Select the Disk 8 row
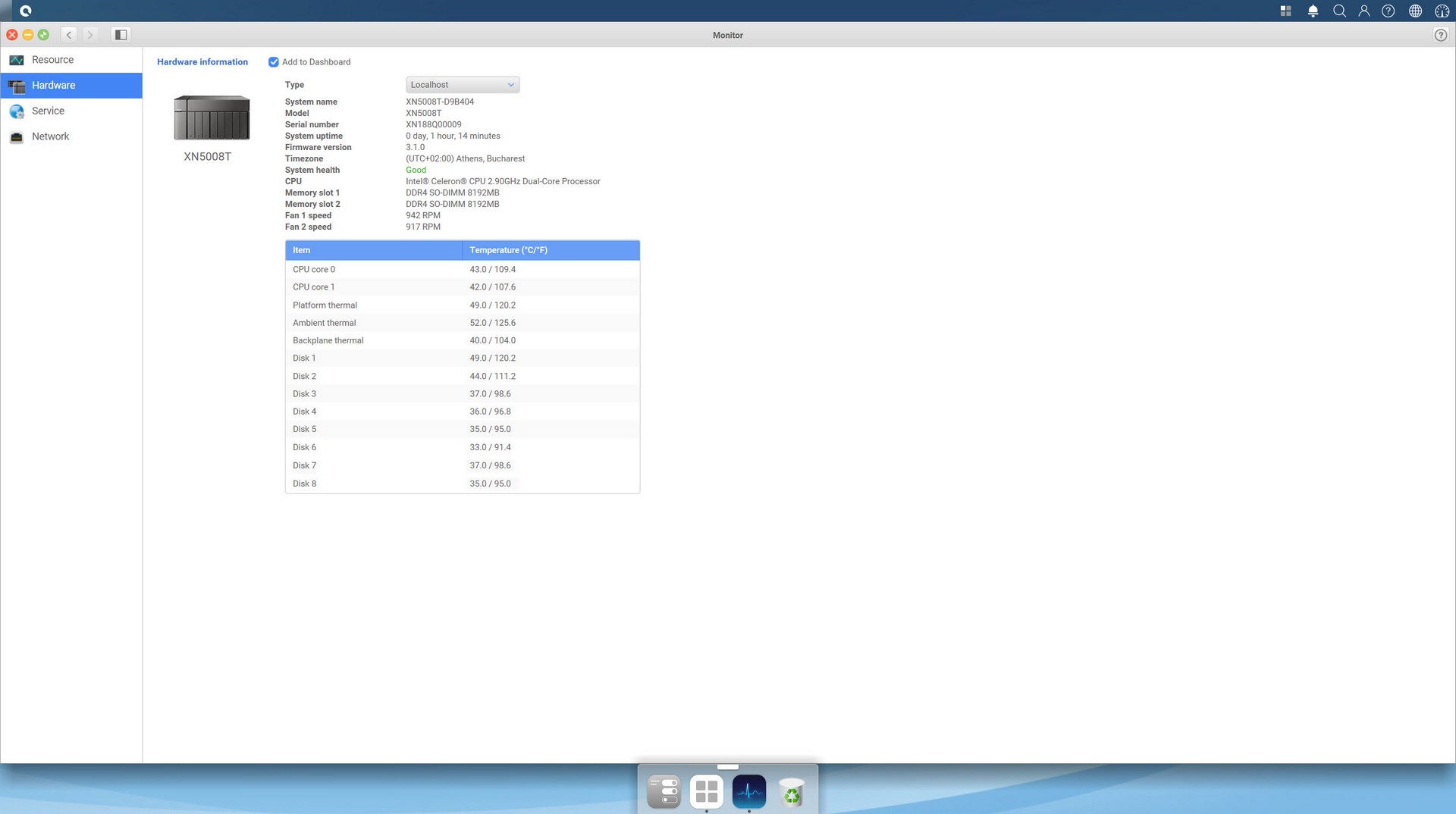This screenshot has height=814, width=1456. pyautogui.click(x=463, y=484)
